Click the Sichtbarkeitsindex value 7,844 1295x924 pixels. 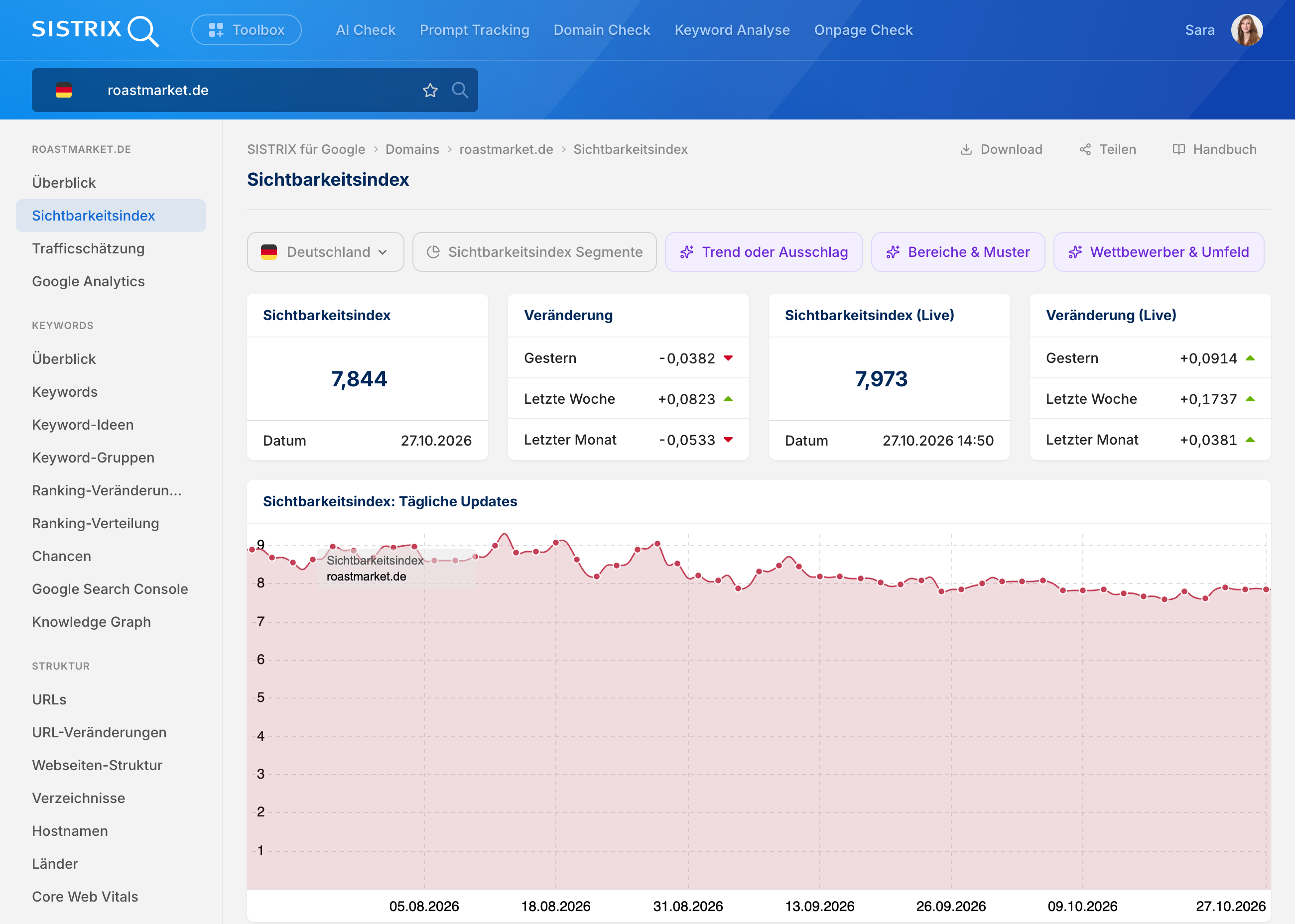pyautogui.click(x=359, y=379)
